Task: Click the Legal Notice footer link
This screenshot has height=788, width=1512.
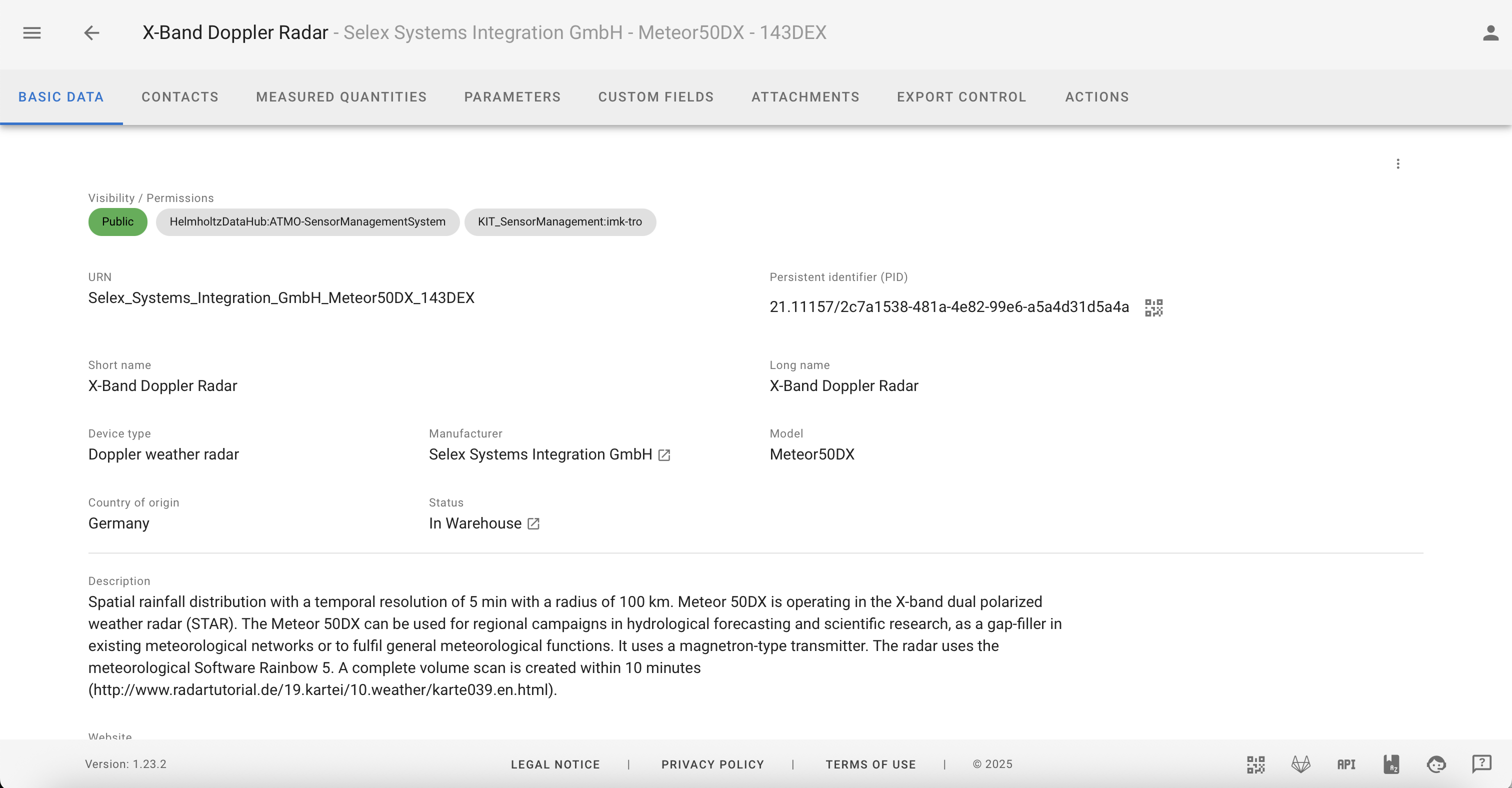Action: click(554, 764)
